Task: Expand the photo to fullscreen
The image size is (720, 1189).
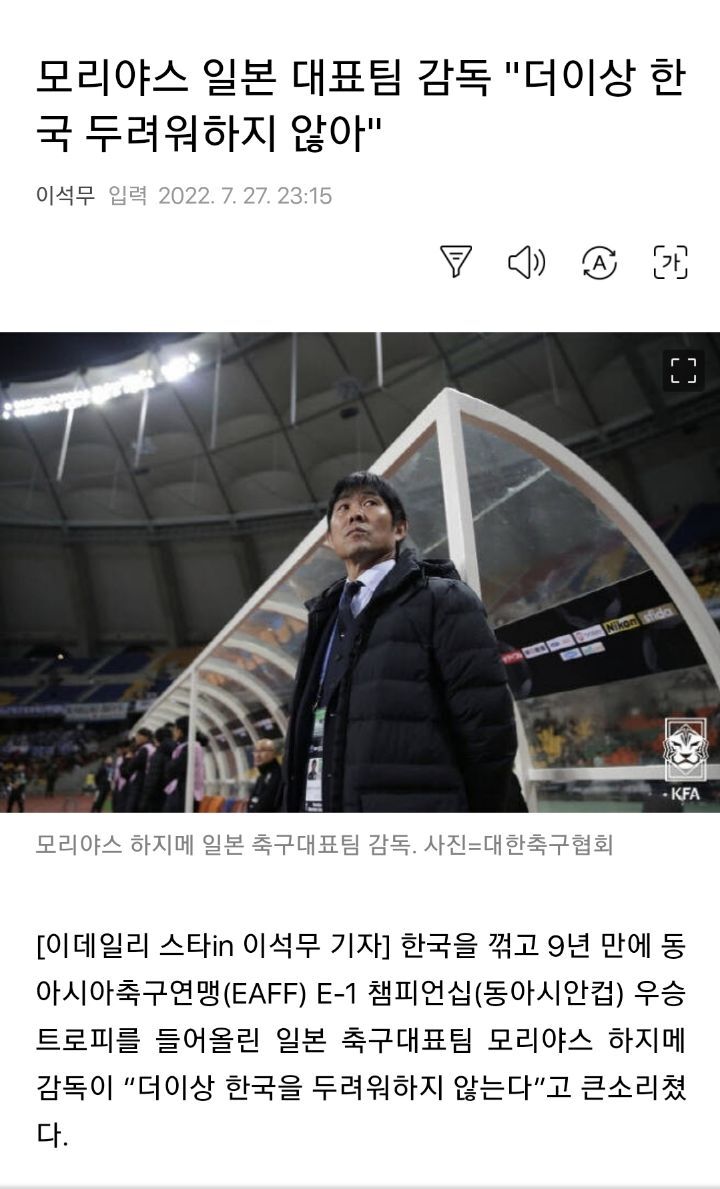Action: tap(683, 371)
